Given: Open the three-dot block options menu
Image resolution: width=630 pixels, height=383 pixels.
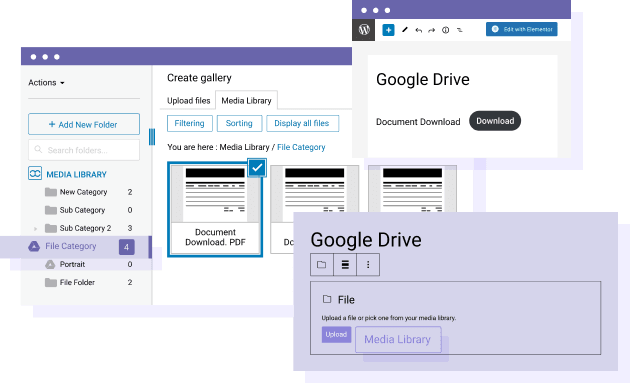Looking at the screenshot, I should coord(368,264).
